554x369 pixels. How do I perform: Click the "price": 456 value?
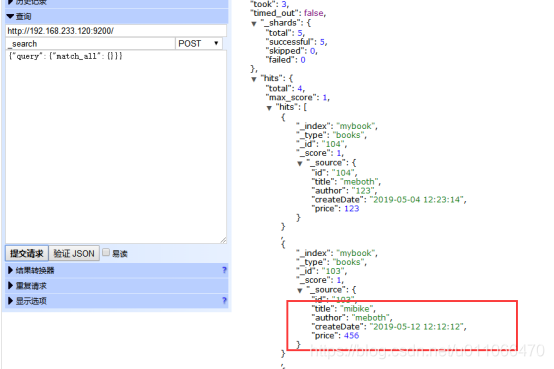click(x=352, y=335)
